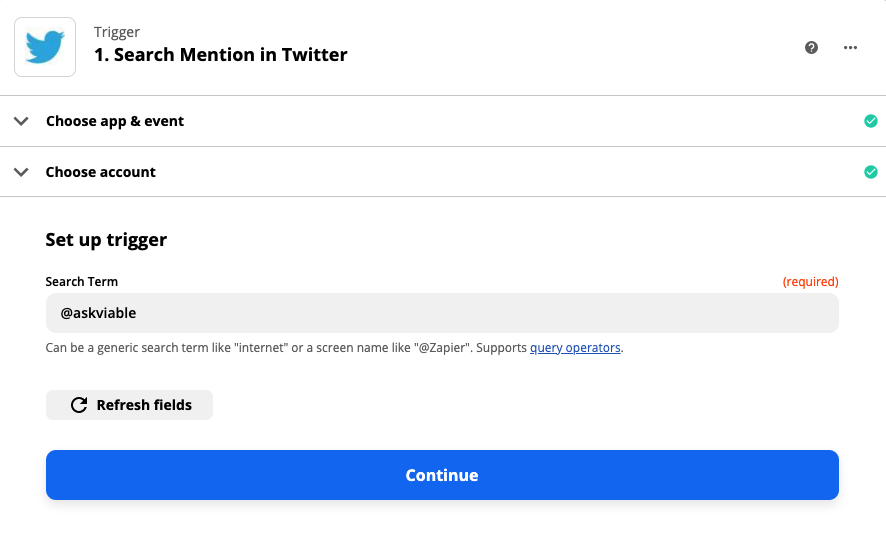Open the Choose account section header
The height and width of the screenshot is (548, 886).
(x=443, y=172)
